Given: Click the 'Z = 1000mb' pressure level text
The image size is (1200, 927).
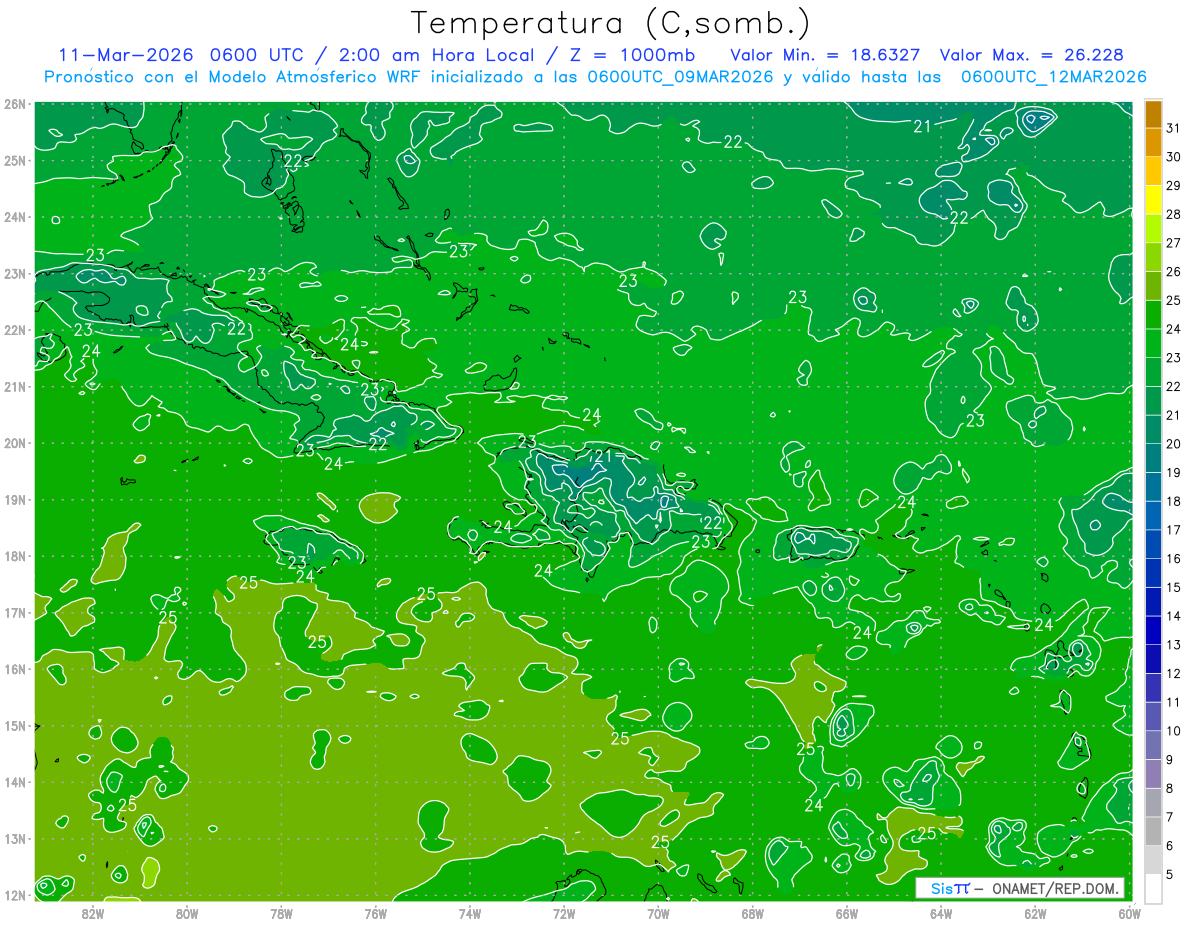Looking at the screenshot, I should pyautogui.click(x=626, y=54).
